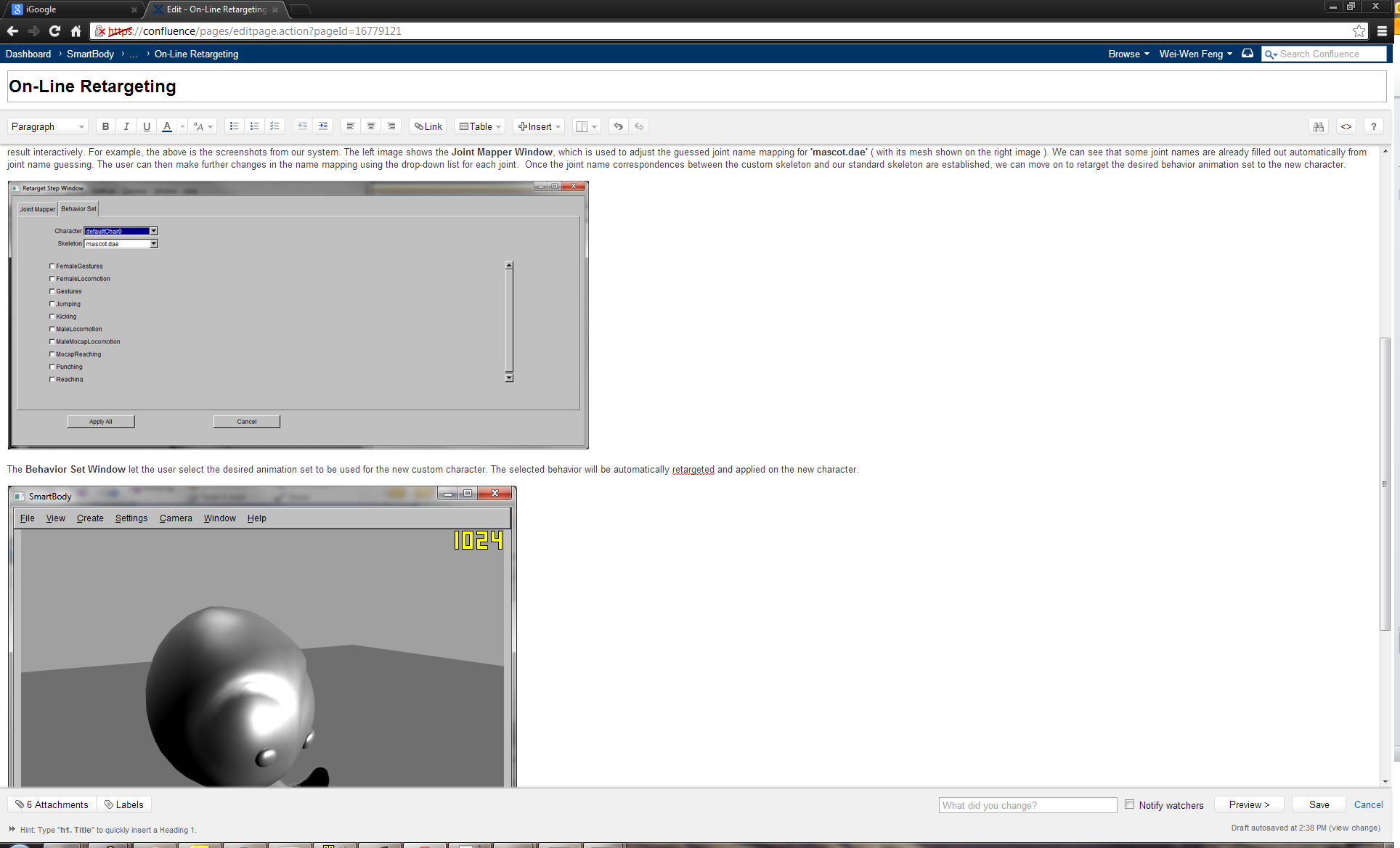
Task: Open the Table dropdown menu
Action: point(480,126)
